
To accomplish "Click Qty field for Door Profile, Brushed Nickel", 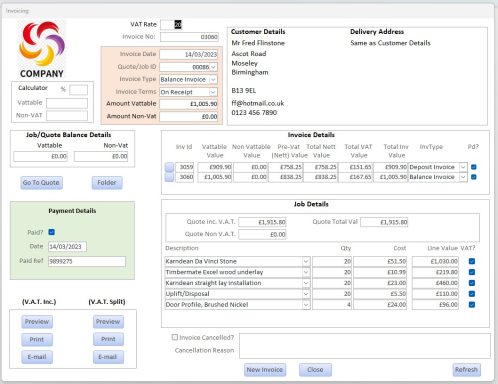I will click(332, 305).
